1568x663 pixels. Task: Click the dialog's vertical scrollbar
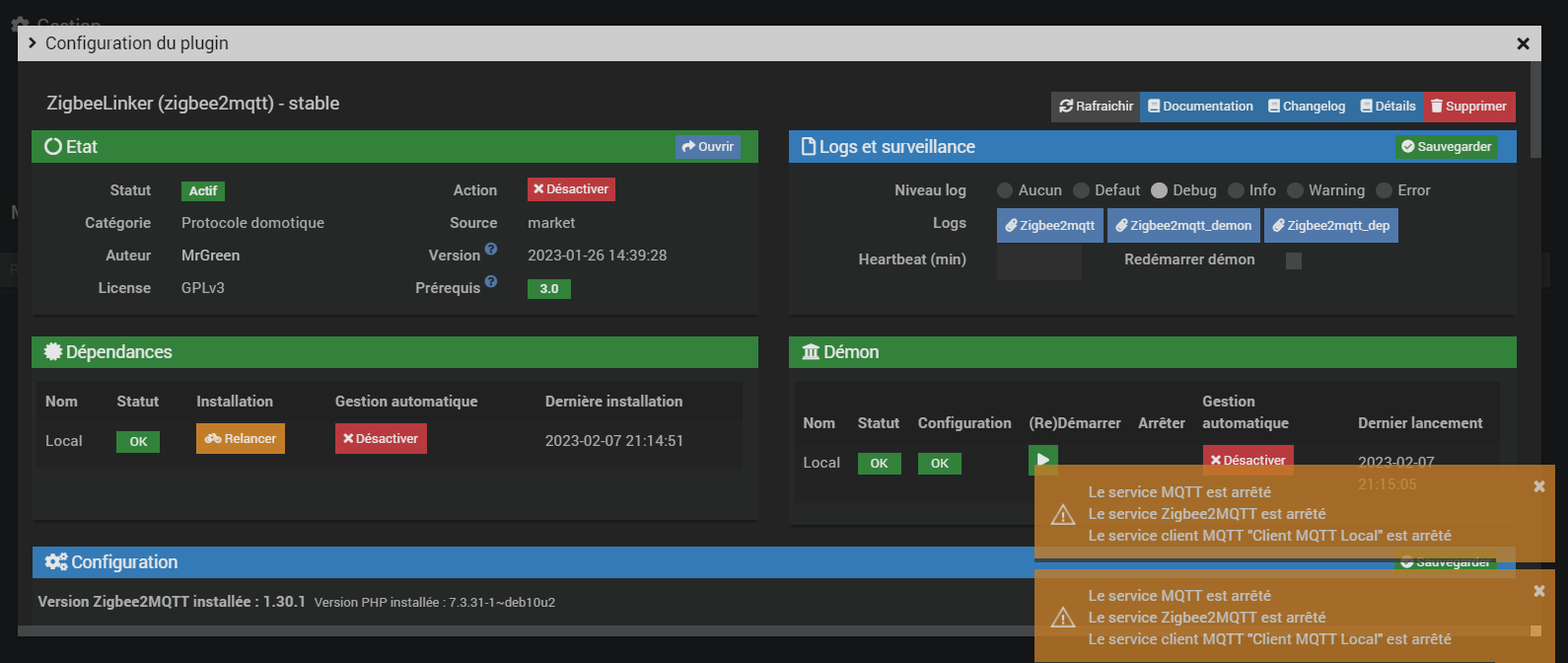[1535, 110]
